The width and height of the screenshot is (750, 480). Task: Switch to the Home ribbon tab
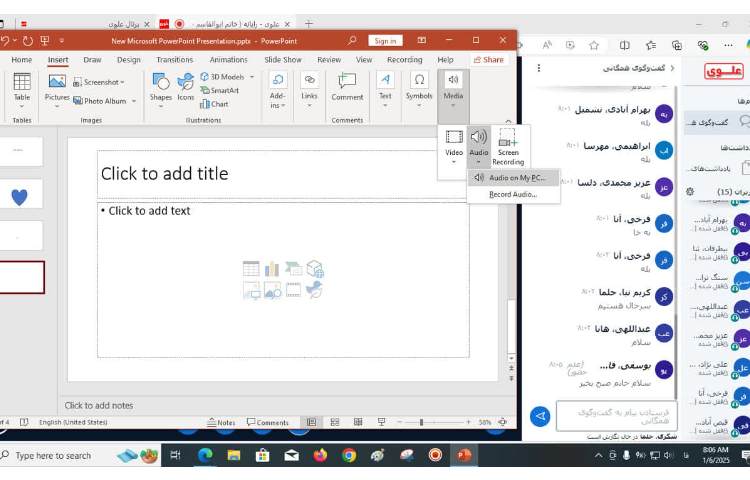pos(22,60)
